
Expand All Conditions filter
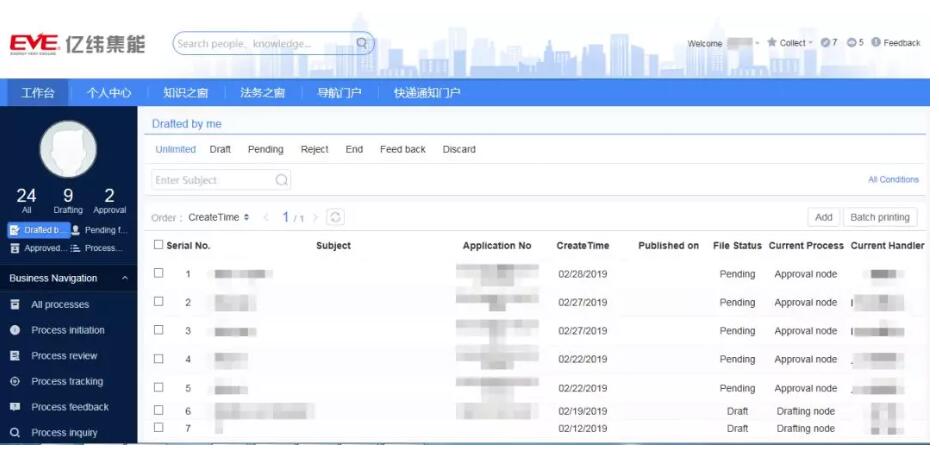click(893, 179)
